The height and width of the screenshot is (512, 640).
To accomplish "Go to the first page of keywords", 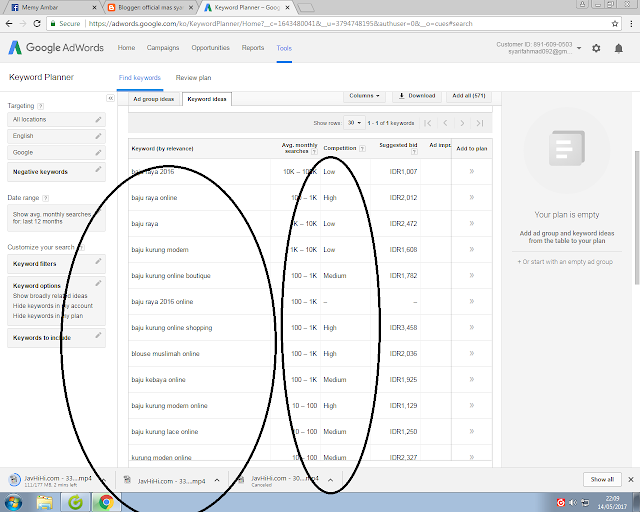I will click(x=427, y=123).
